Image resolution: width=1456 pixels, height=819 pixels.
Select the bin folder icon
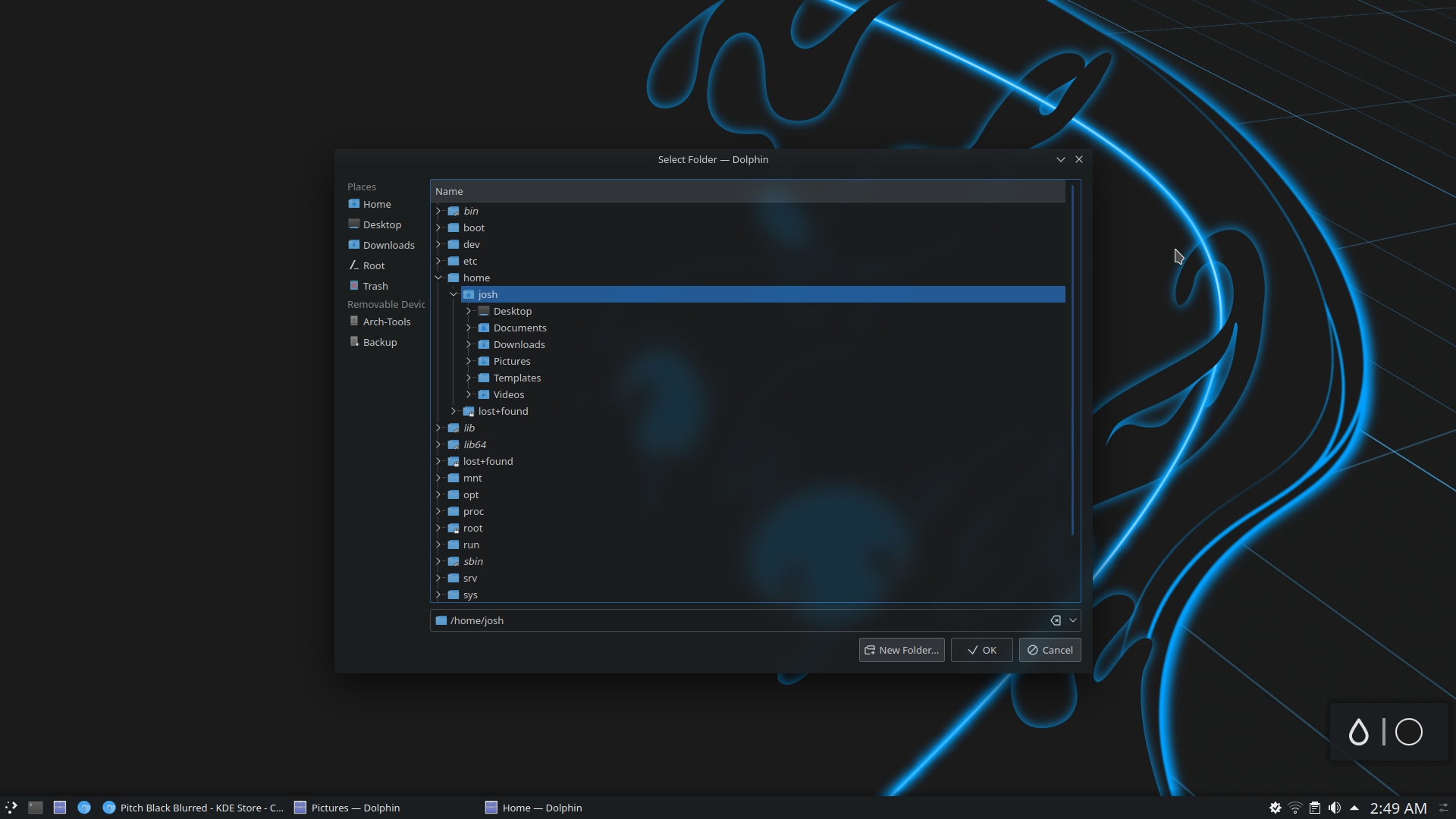coord(453,211)
